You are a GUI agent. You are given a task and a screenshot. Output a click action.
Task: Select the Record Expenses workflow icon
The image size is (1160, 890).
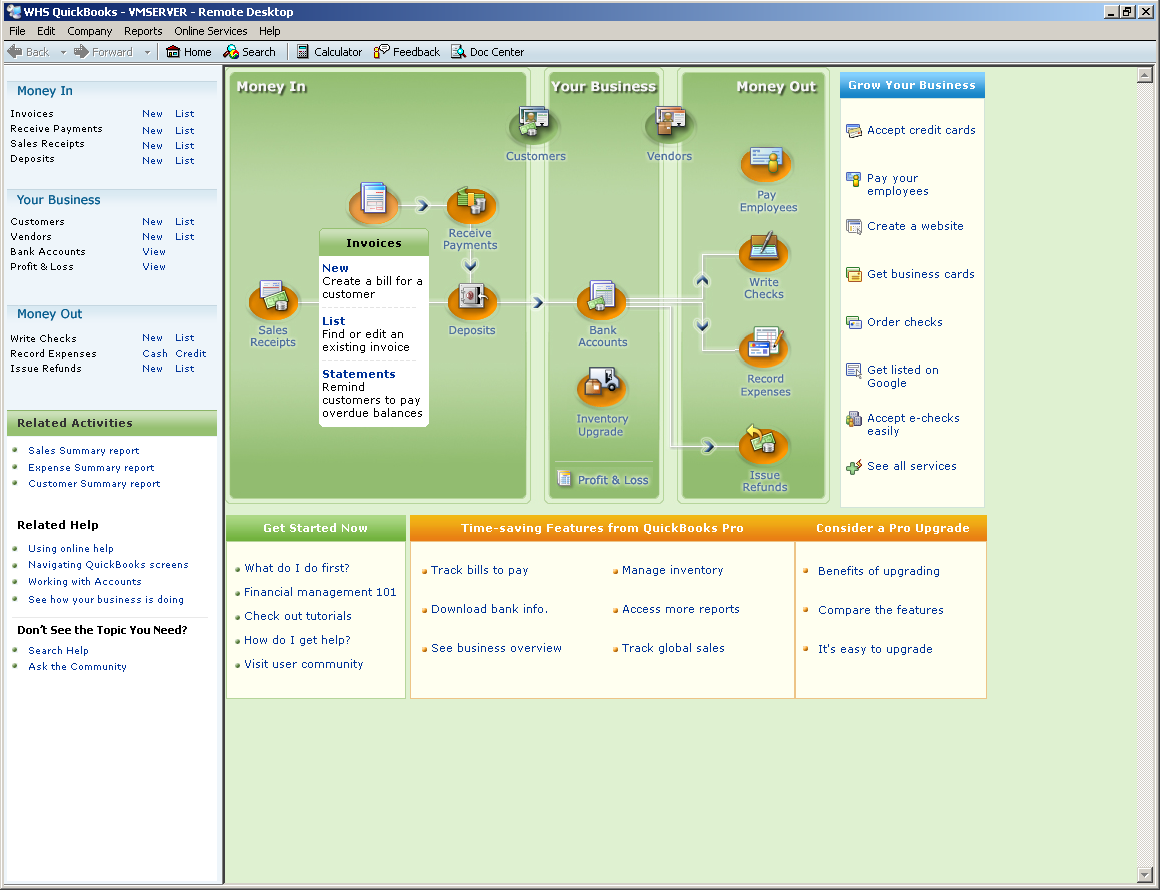[764, 347]
